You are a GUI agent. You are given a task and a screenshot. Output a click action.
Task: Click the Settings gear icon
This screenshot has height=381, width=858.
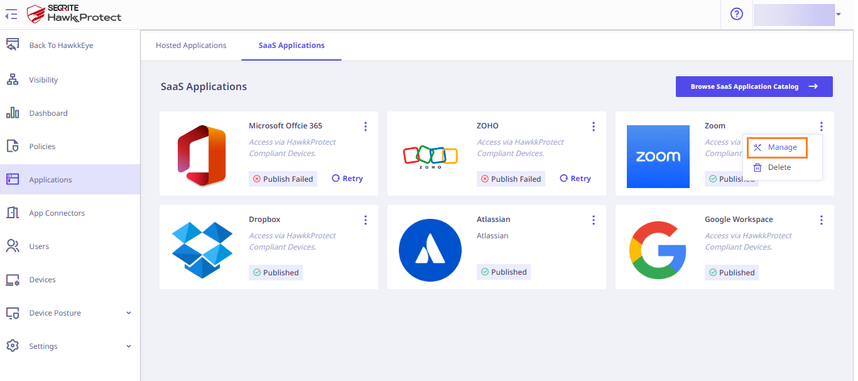pyautogui.click(x=12, y=346)
